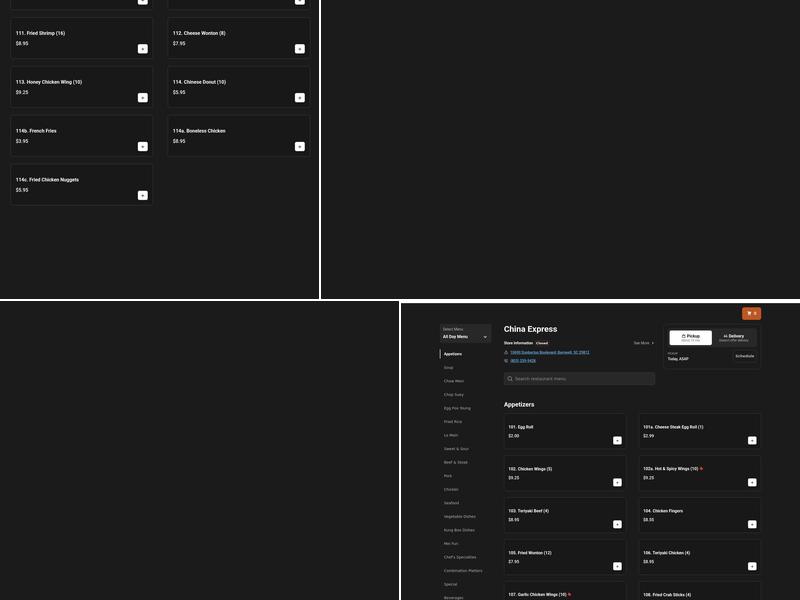Open the restaurant street address link

click(x=549, y=352)
